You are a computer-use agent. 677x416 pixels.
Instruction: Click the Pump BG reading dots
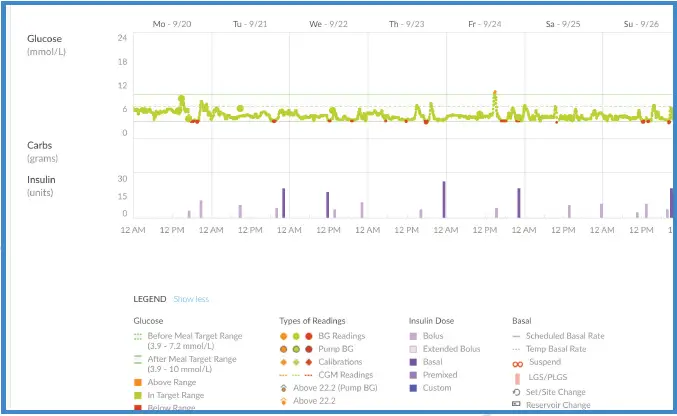pos(296,349)
